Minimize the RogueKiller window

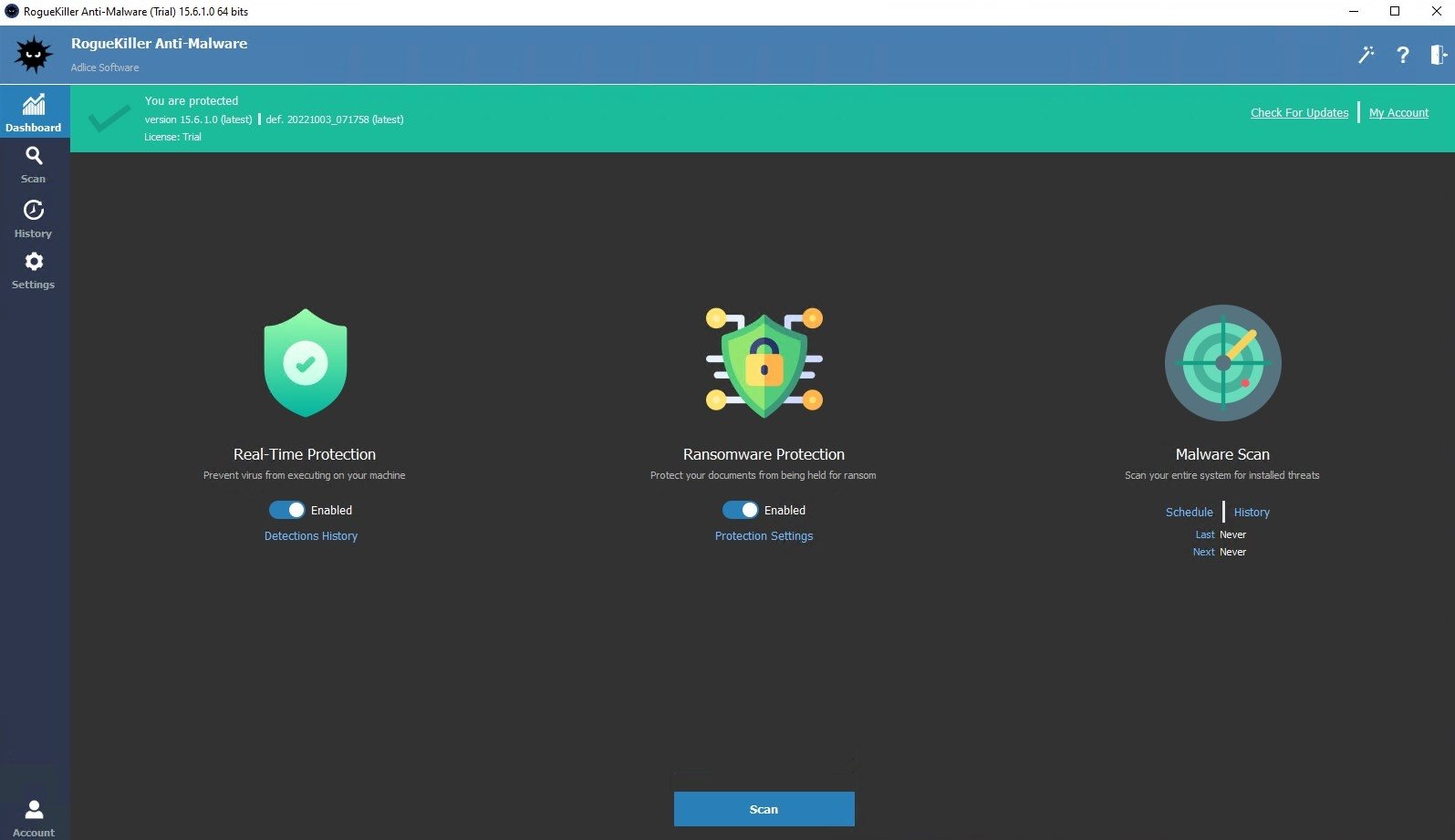[x=1354, y=12]
